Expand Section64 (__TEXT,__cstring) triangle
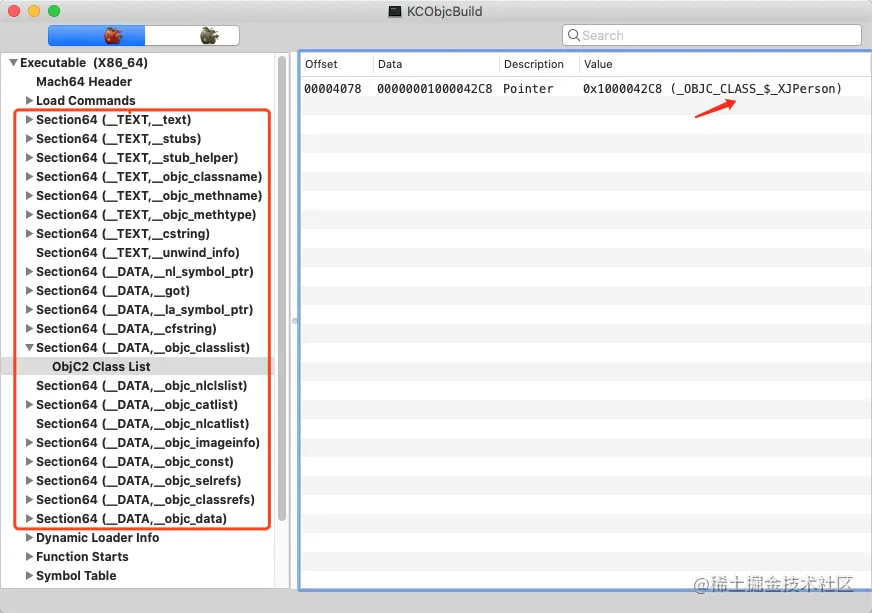The width and height of the screenshot is (872, 613). (x=29, y=234)
